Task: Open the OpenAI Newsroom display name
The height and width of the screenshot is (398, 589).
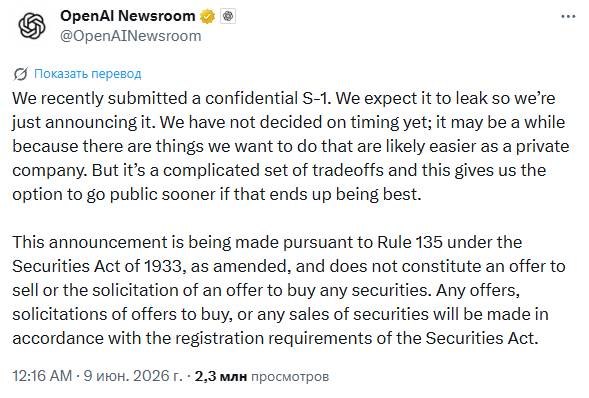Action: coord(128,16)
